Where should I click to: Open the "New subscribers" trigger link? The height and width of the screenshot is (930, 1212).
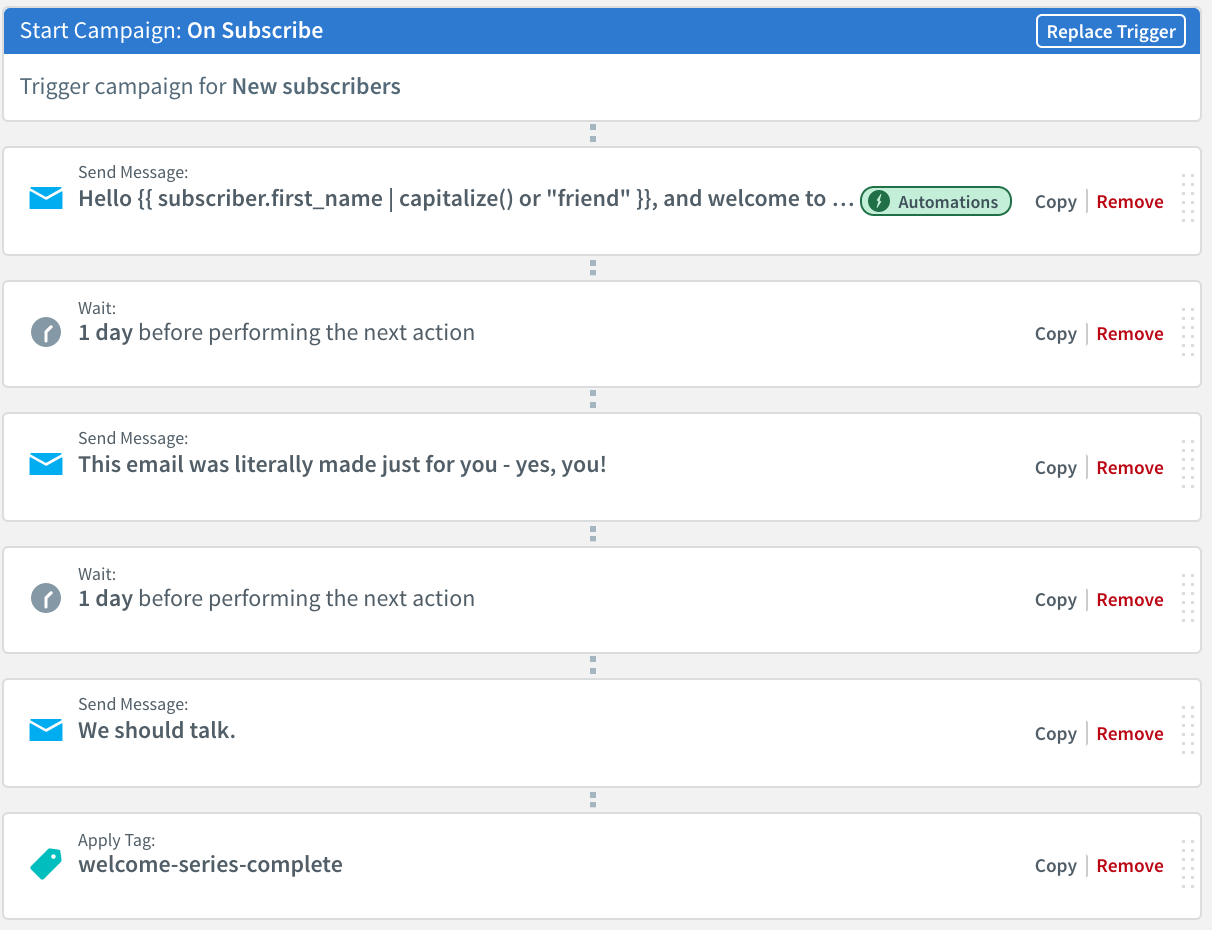point(316,86)
